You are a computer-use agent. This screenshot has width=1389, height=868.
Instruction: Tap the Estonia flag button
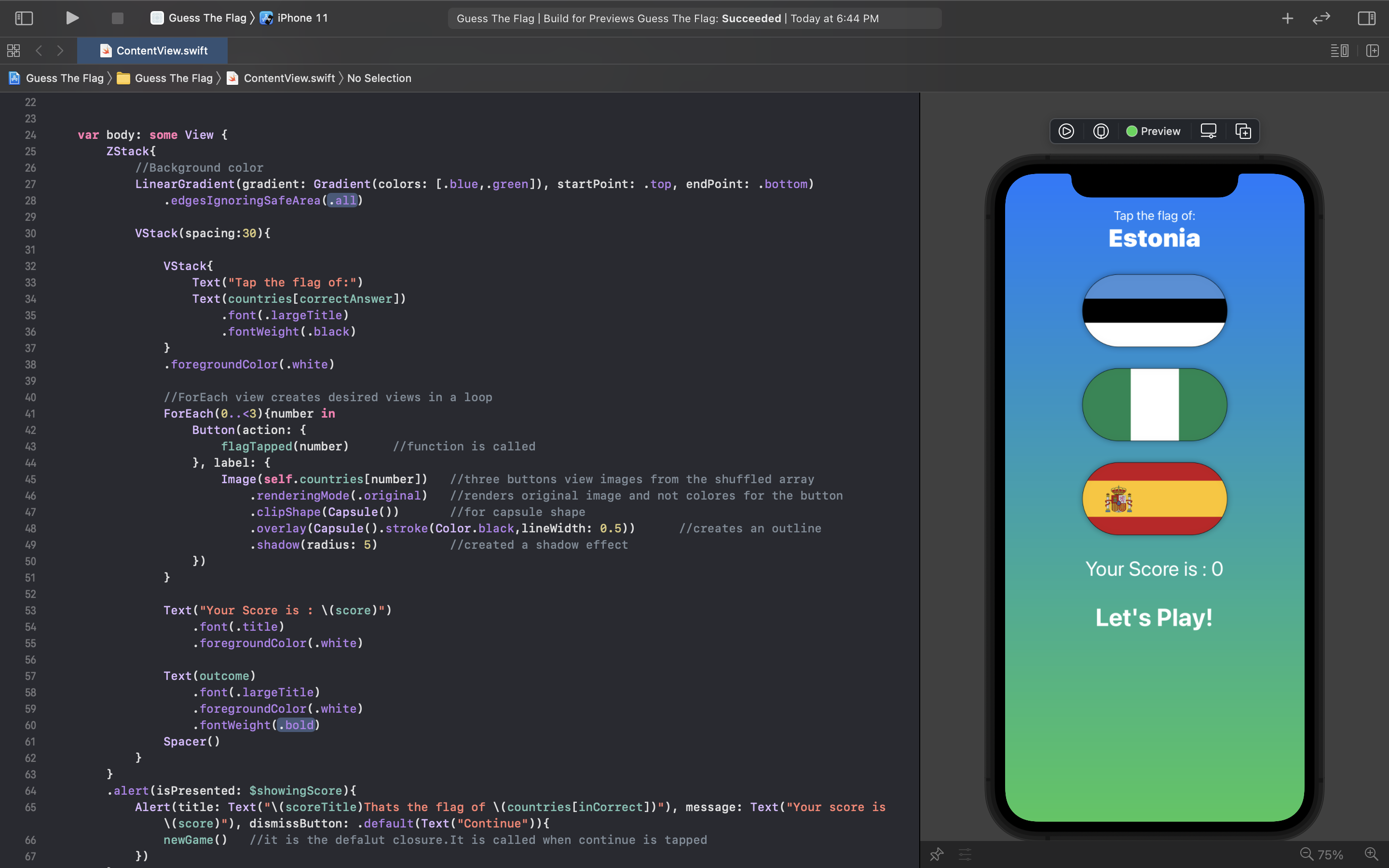[x=1154, y=311]
